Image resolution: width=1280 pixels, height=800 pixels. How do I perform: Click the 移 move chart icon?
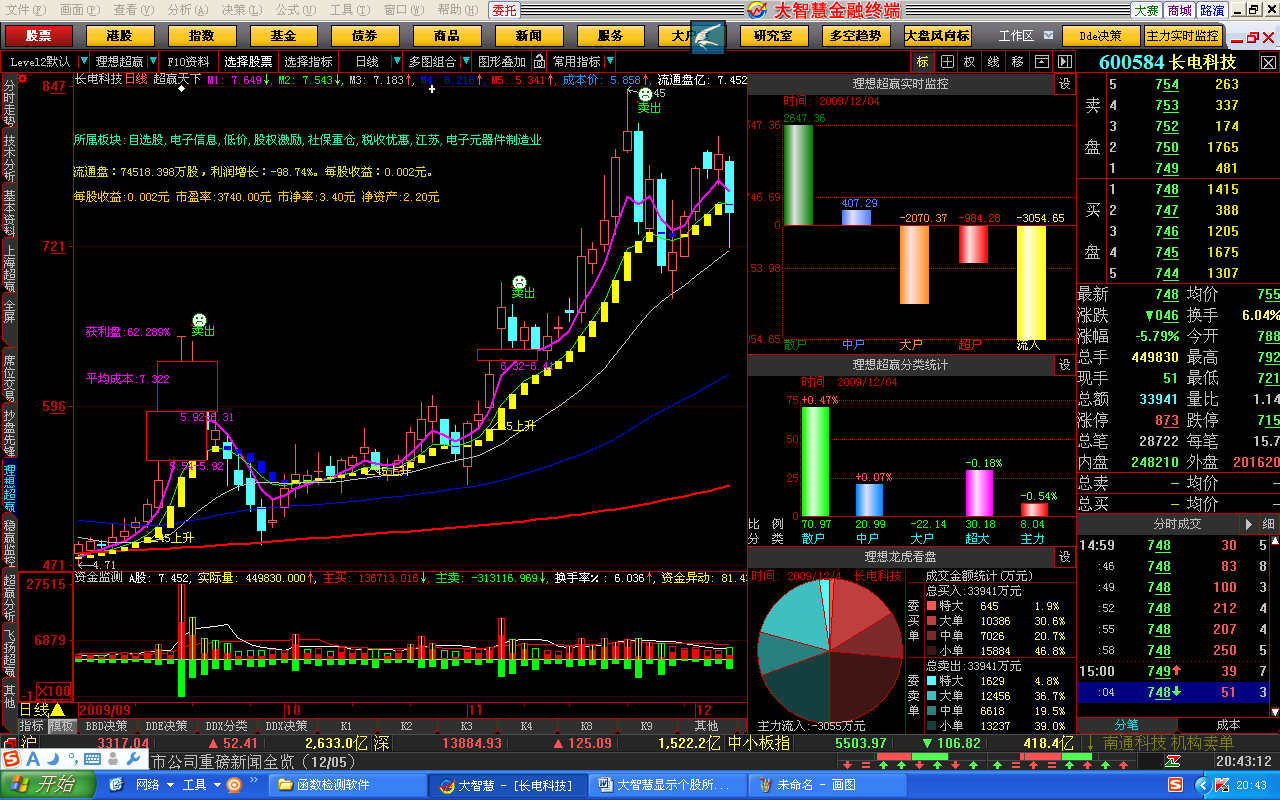pos(1017,61)
